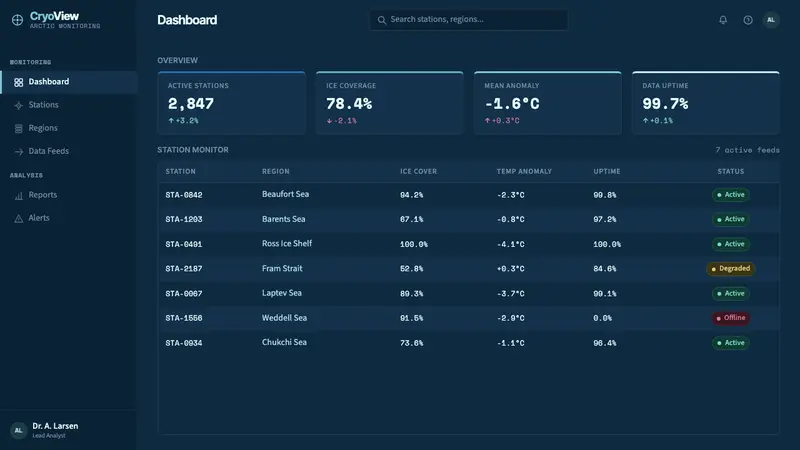The width and height of the screenshot is (800, 450).
Task: Select station STA-0842
Action: click(x=184, y=195)
